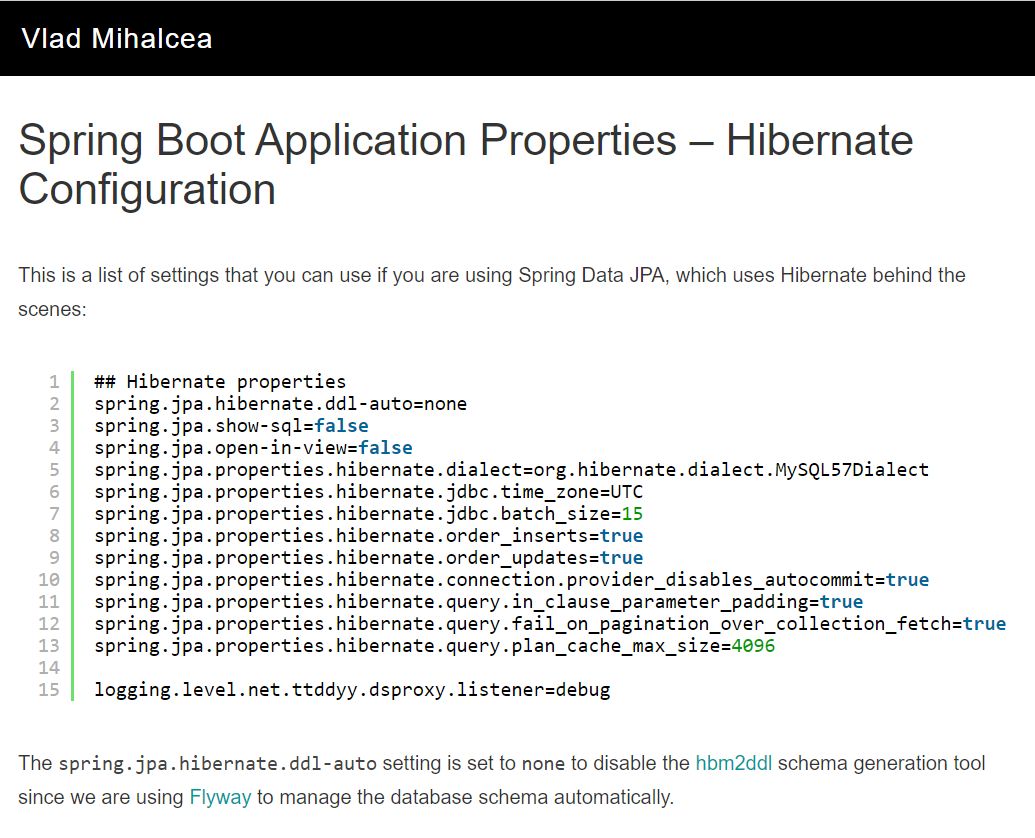
Task: Click the order_updates=true line
Action: pos(368,558)
